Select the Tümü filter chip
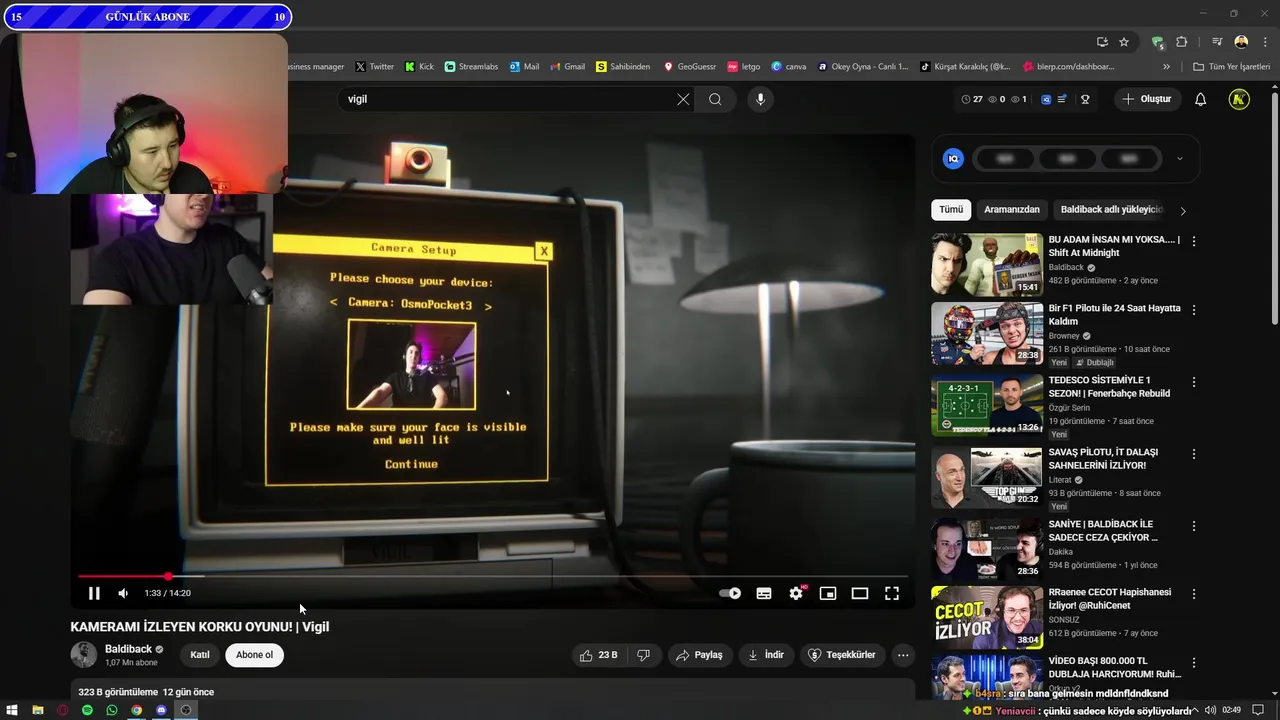Viewport: 1280px width, 720px height. click(x=951, y=210)
